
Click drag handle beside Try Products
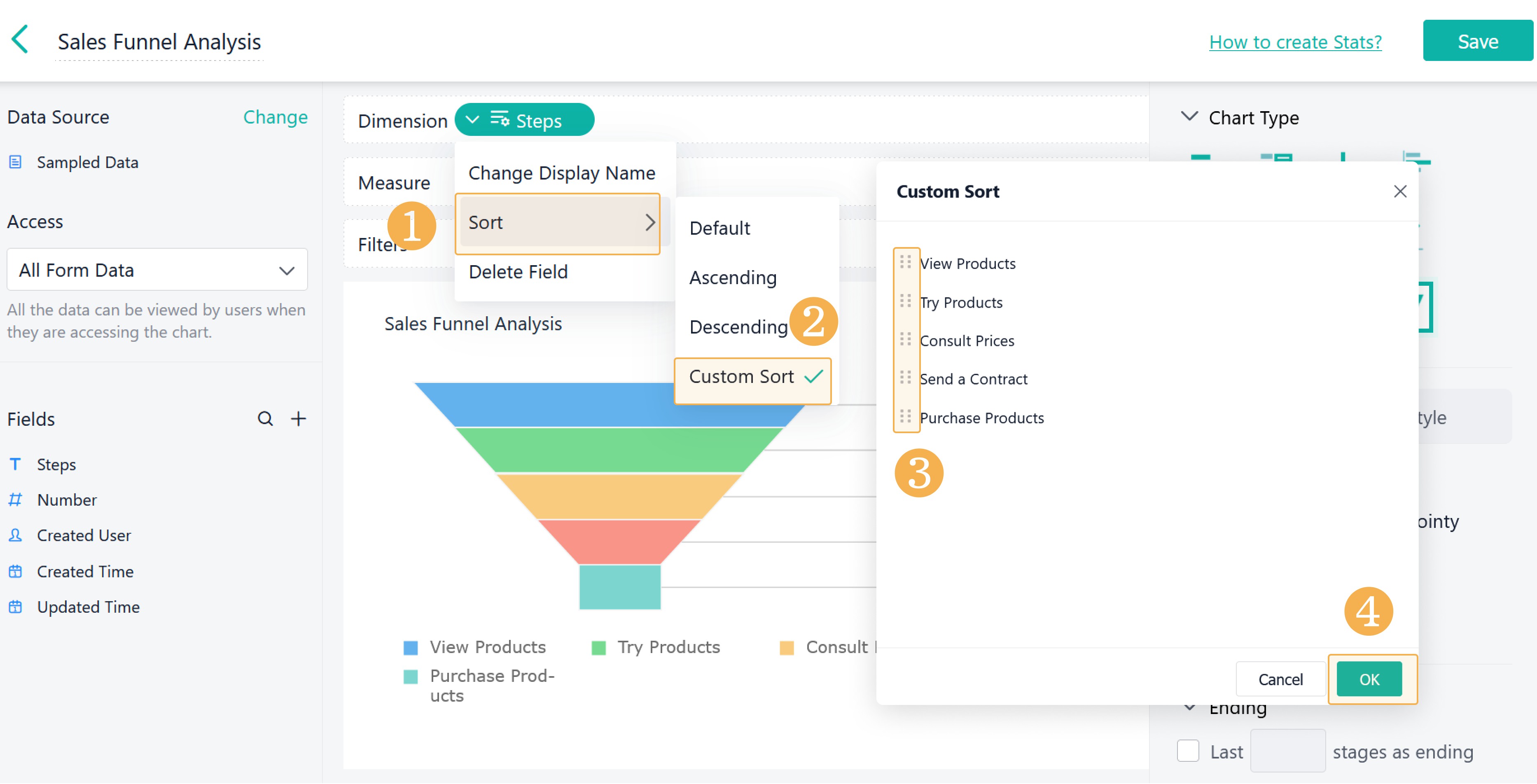pyautogui.click(x=905, y=301)
